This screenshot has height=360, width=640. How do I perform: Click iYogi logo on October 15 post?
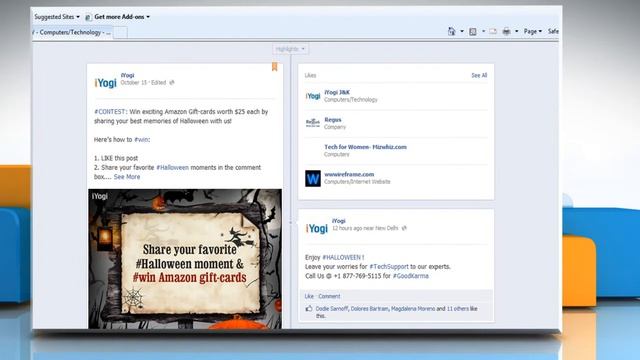(x=105, y=83)
